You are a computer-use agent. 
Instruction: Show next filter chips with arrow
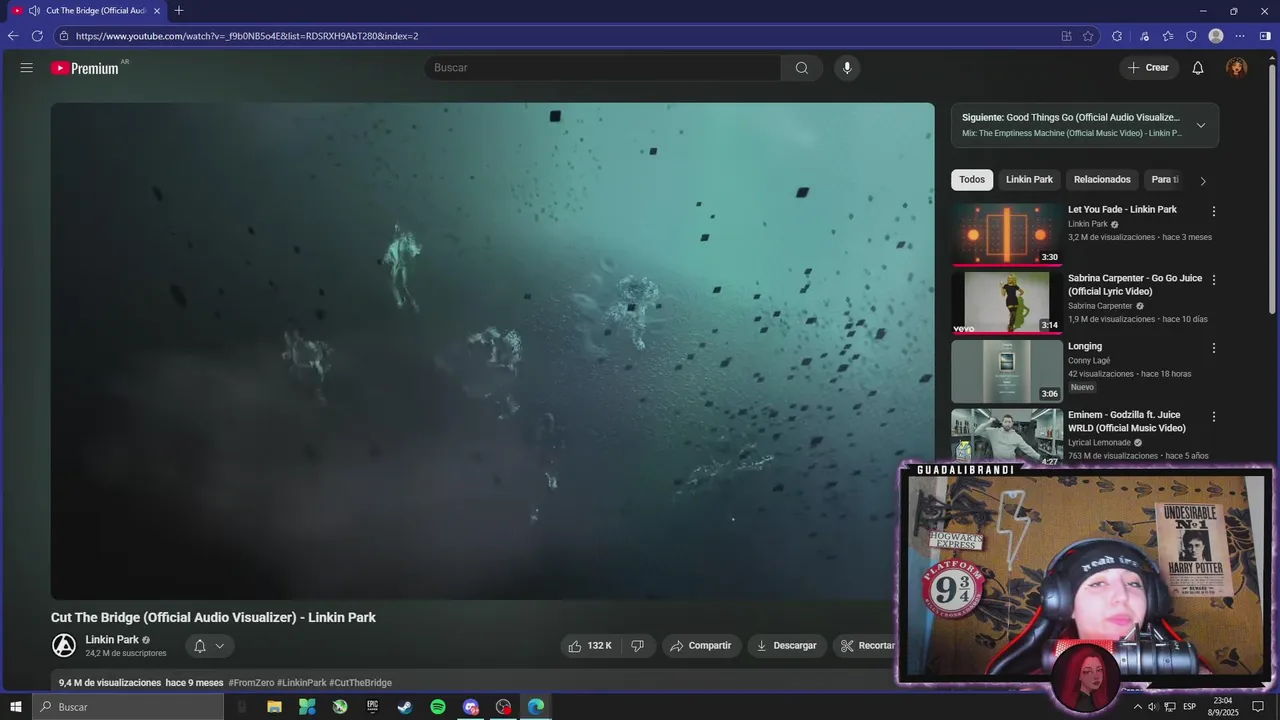click(1203, 181)
